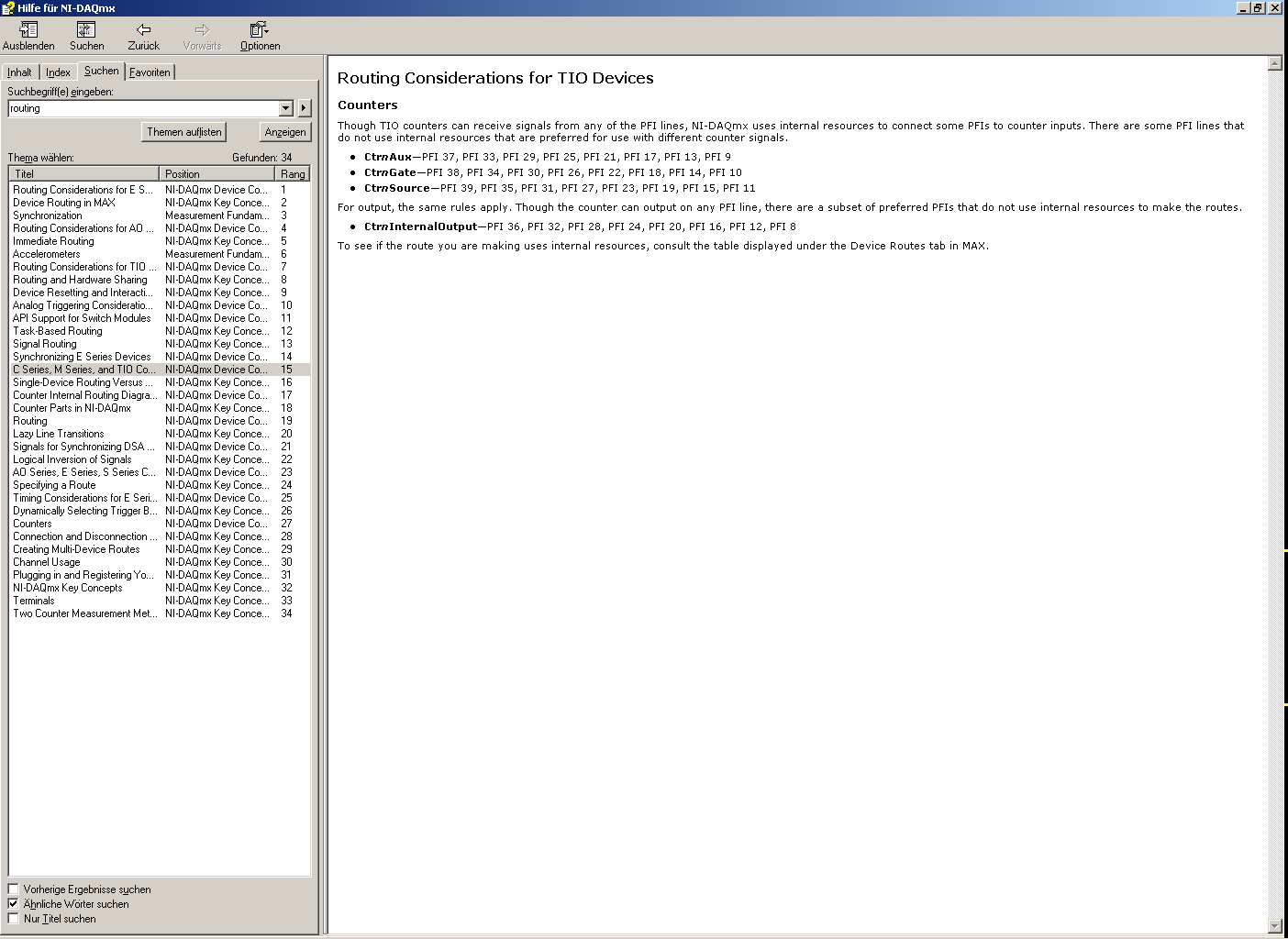1288x939 pixels.
Task: Select the 'Specifying a Route' result
Action: coord(160,485)
